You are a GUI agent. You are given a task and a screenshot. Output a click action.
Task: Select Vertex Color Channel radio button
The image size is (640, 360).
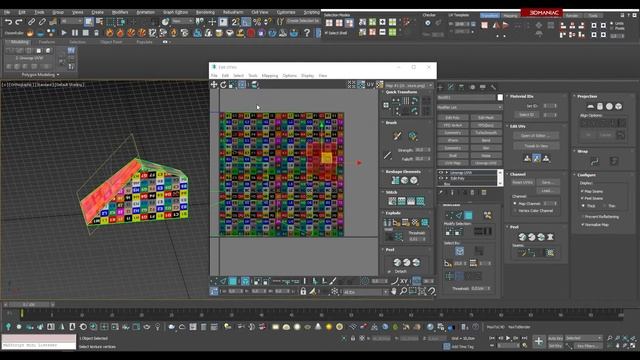[515, 211]
